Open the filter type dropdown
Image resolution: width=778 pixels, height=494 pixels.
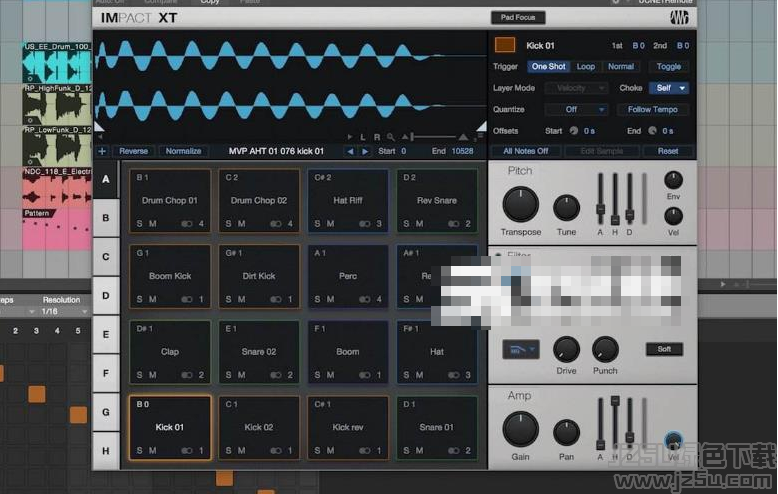[520, 349]
